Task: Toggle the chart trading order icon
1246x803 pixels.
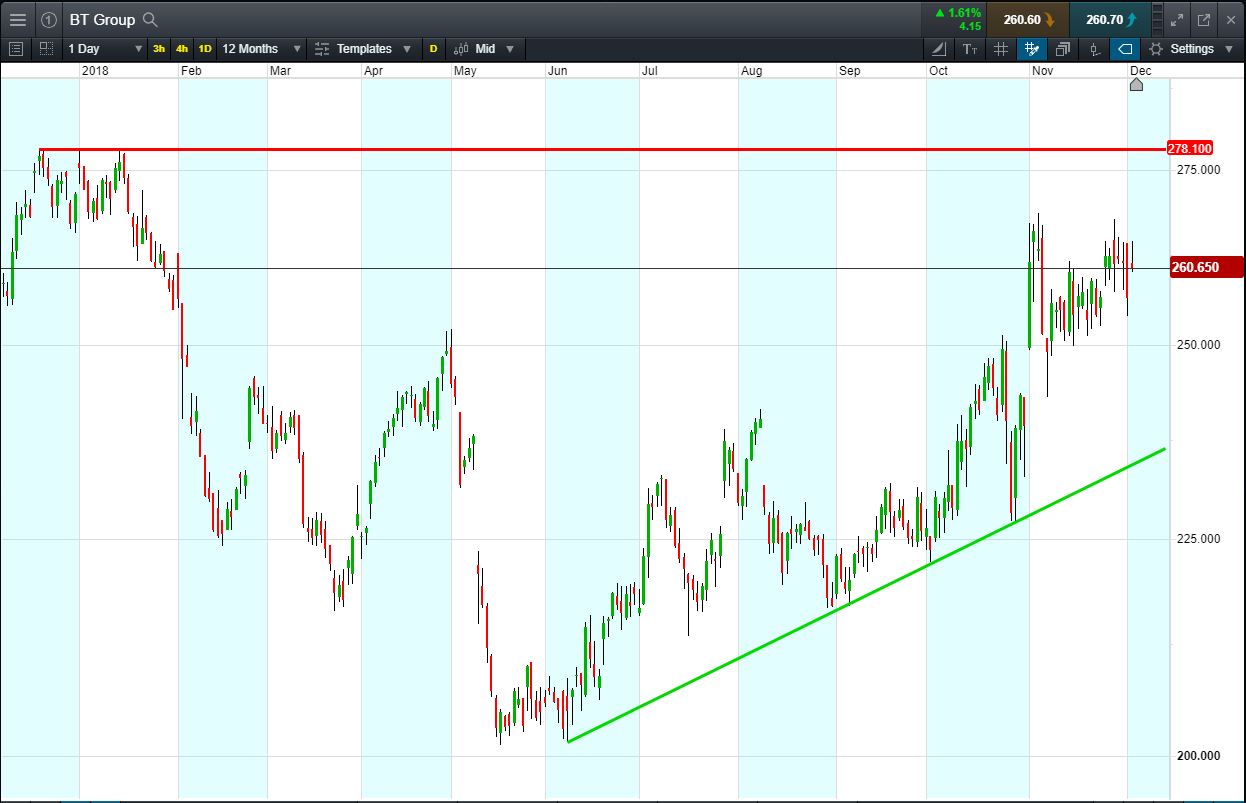Action: point(1095,48)
